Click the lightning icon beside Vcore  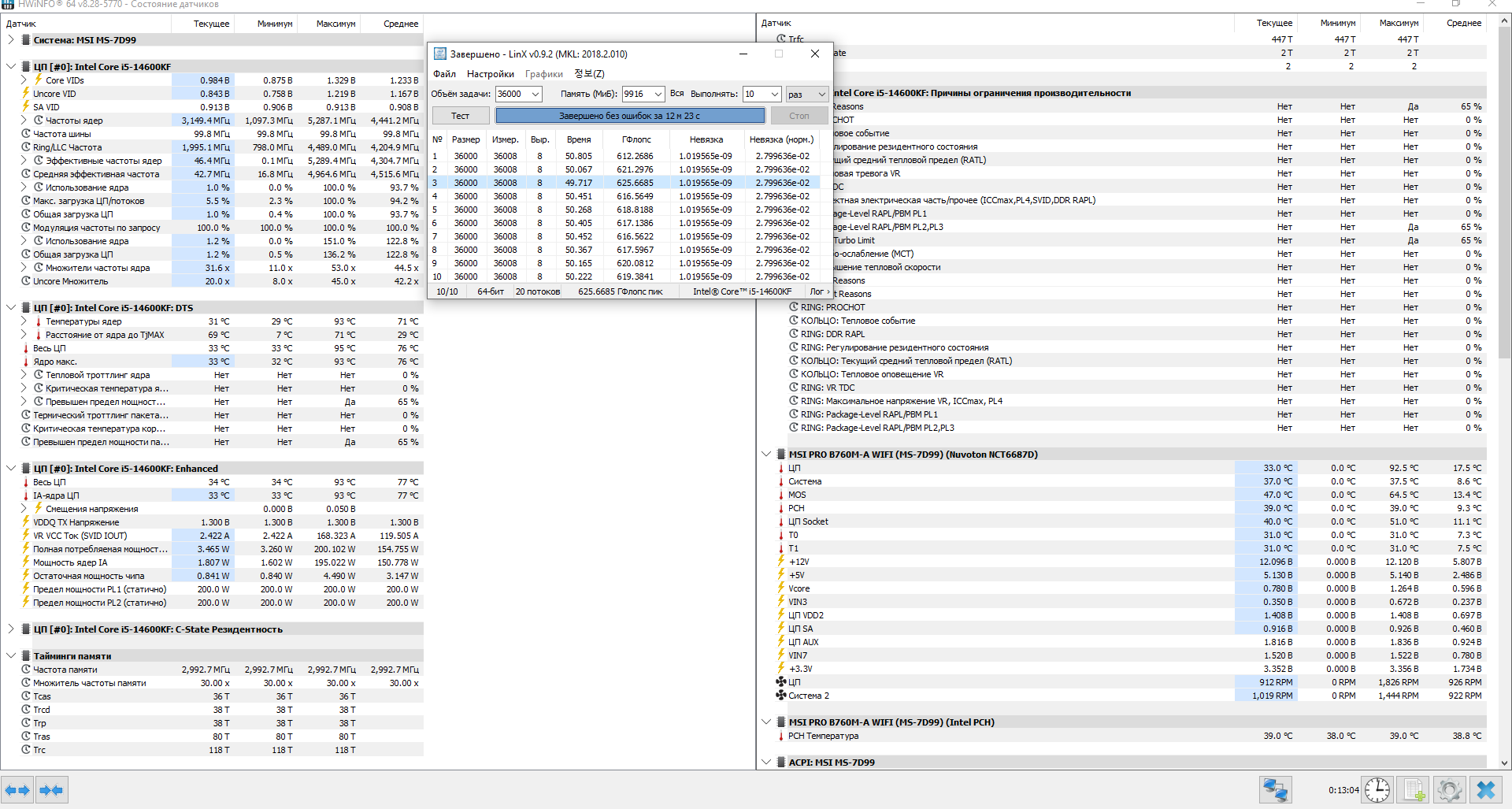[x=781, y=588]
